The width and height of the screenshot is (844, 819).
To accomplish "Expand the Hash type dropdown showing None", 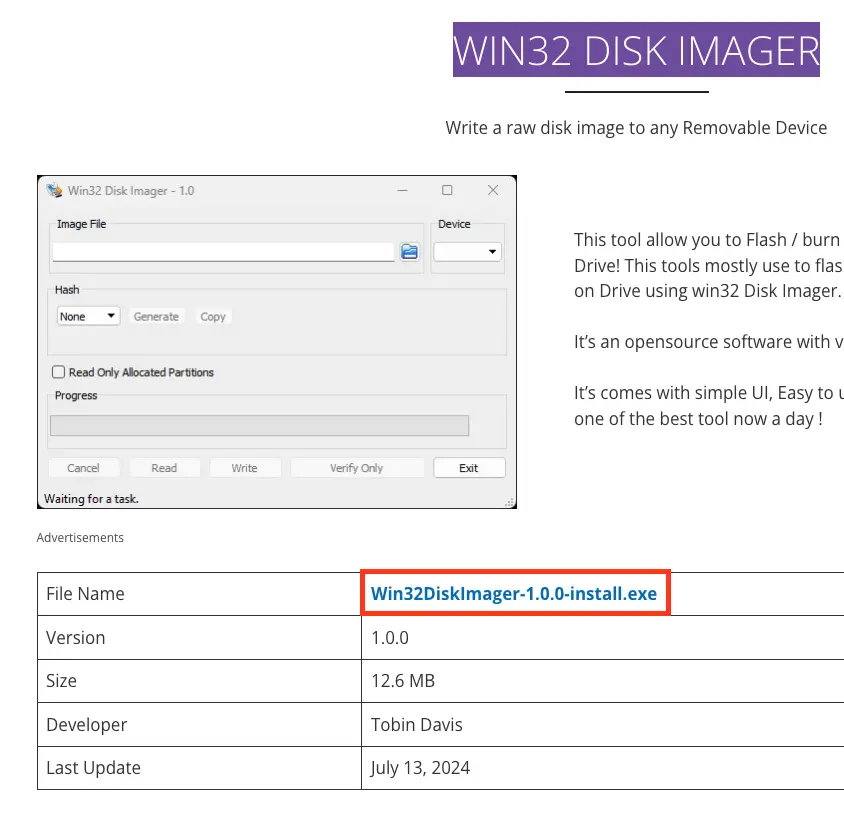I will [x=88, y=316].
